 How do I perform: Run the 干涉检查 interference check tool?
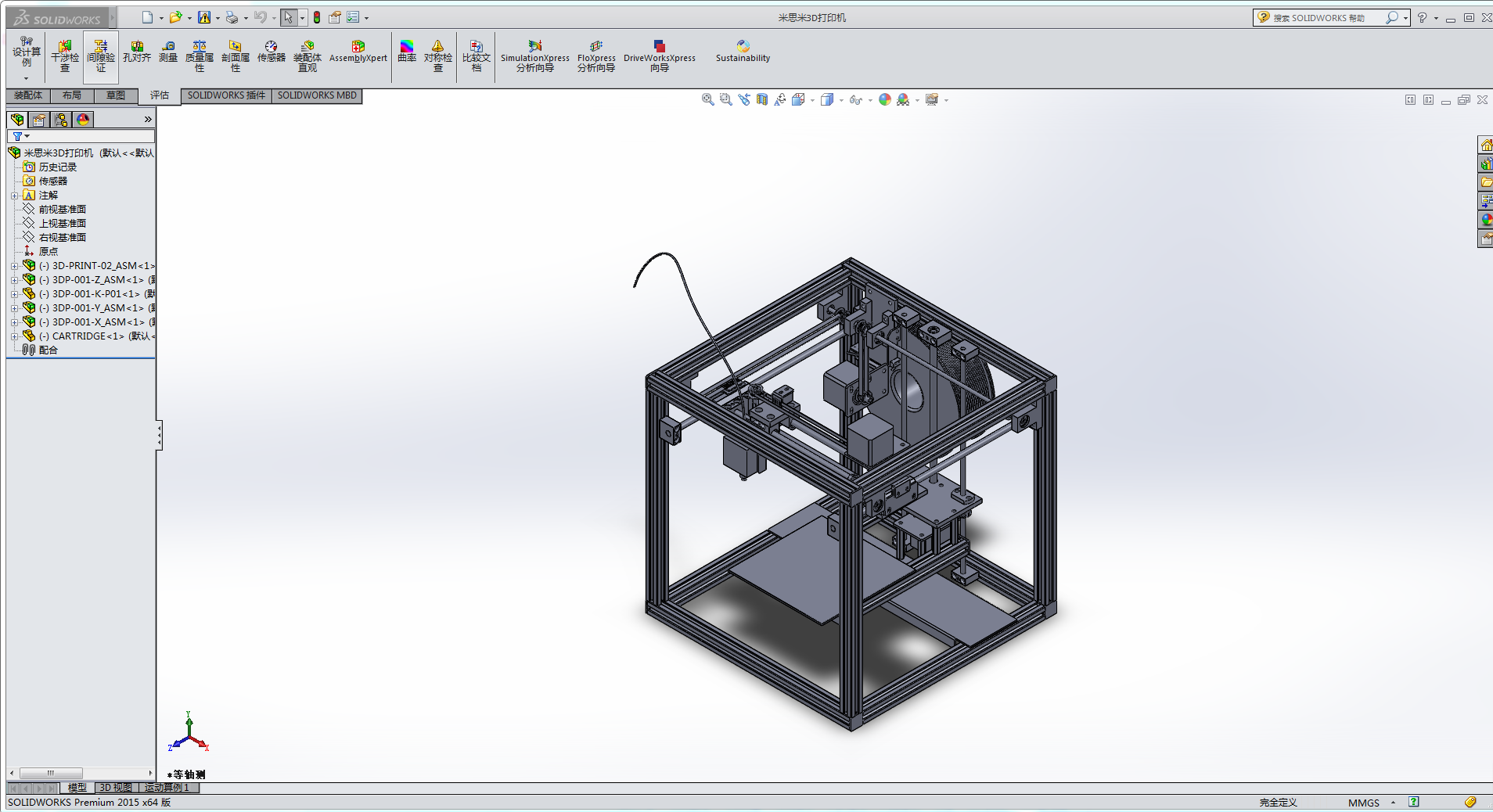pos(65,56)
